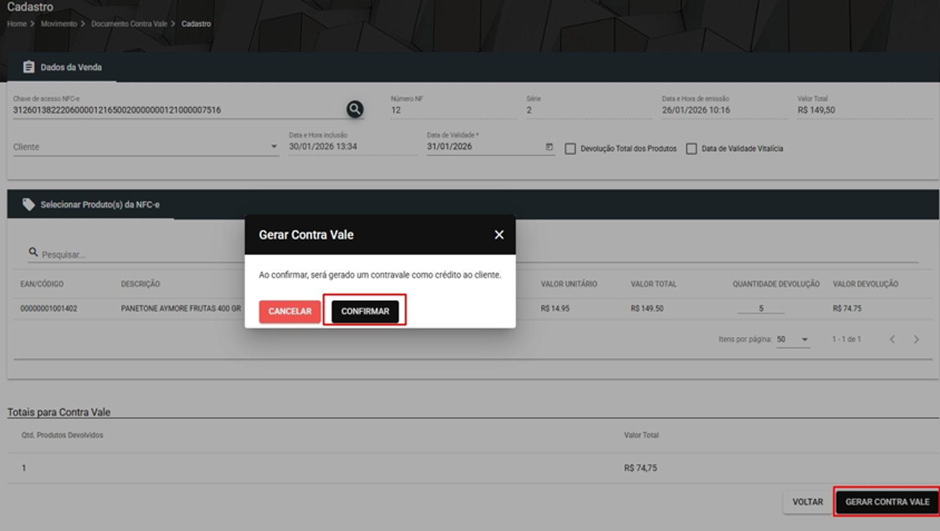This screenshot has width=940, height=531.
Task: Click the Pesquisar magnifier icon
Action: pyautogui.click(x=33, y=252)
